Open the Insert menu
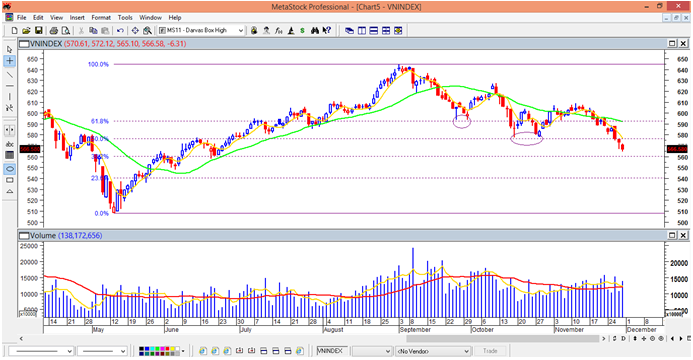Screen dimensions: 693x360 pos(77,18)
